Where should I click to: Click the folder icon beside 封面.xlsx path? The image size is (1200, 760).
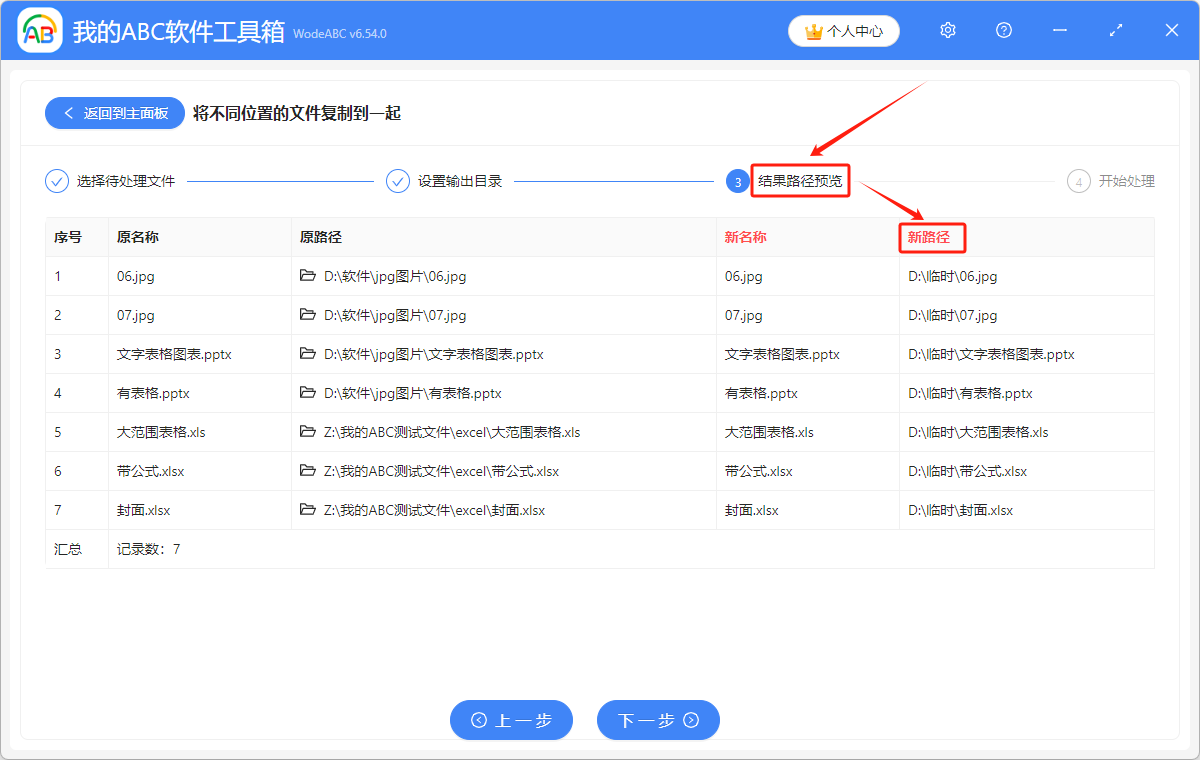(308, 510)
